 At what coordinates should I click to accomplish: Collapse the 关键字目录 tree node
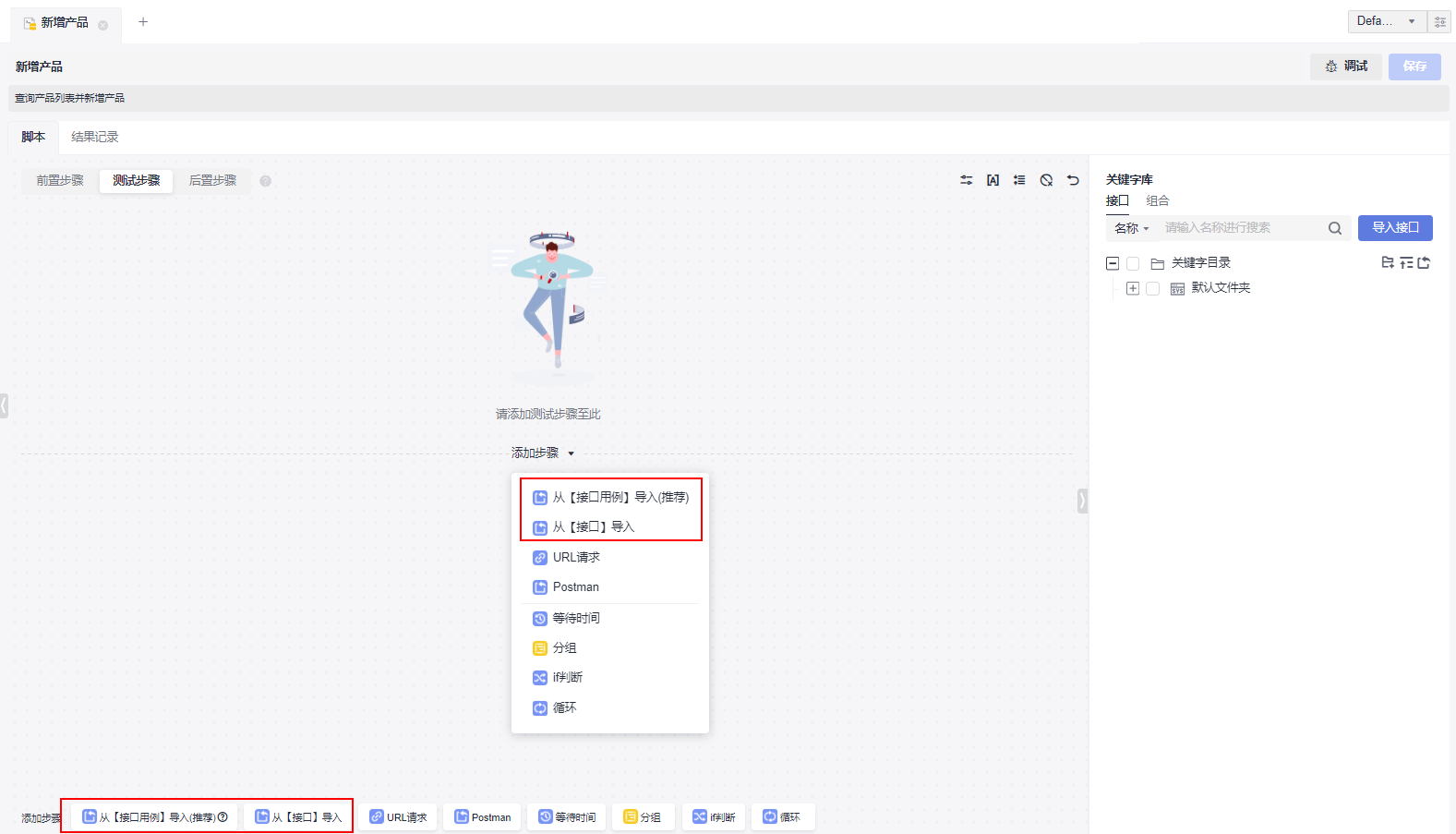(1113, 263)
